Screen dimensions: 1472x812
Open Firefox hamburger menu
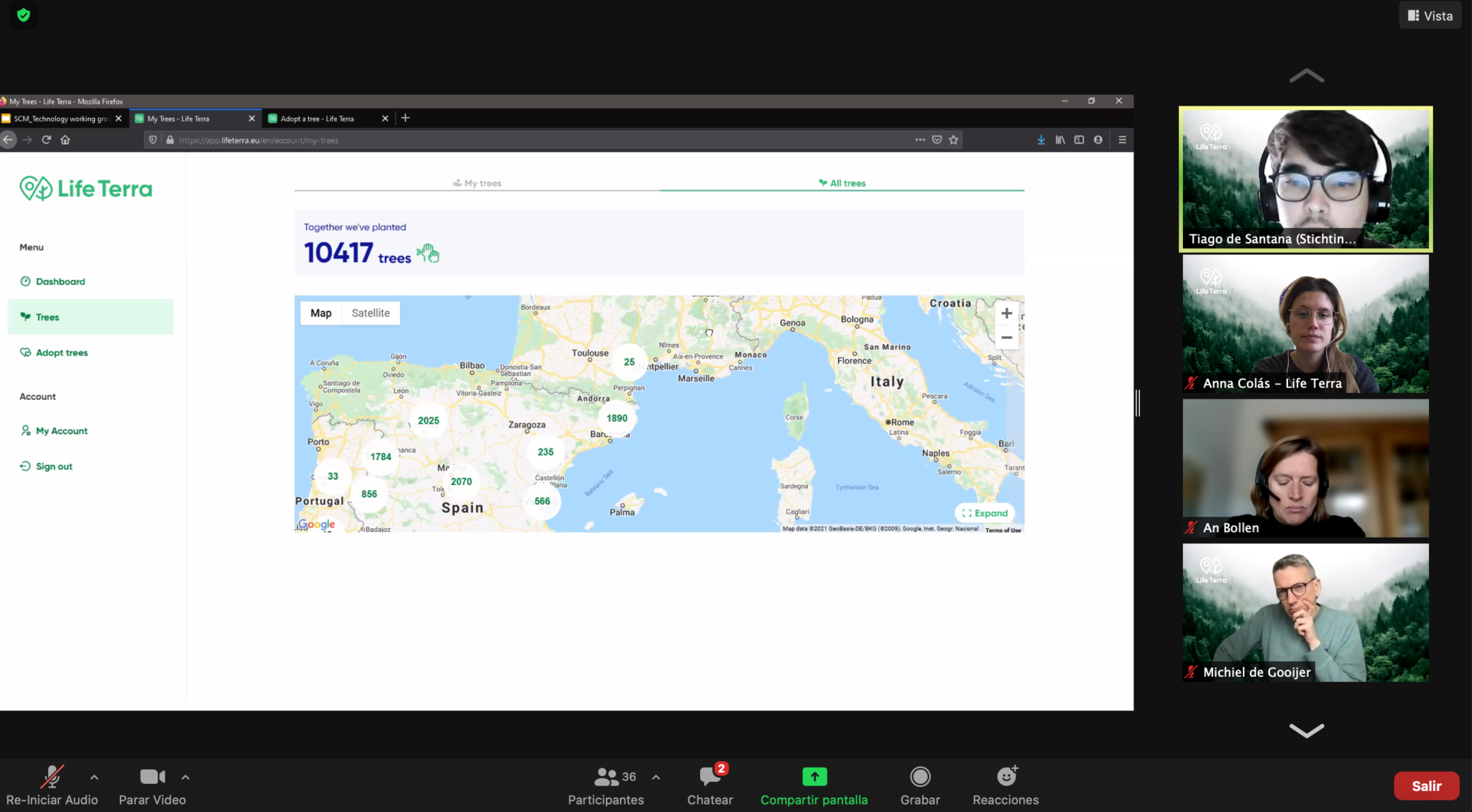pyautogui.click(x=1122, y=140)
